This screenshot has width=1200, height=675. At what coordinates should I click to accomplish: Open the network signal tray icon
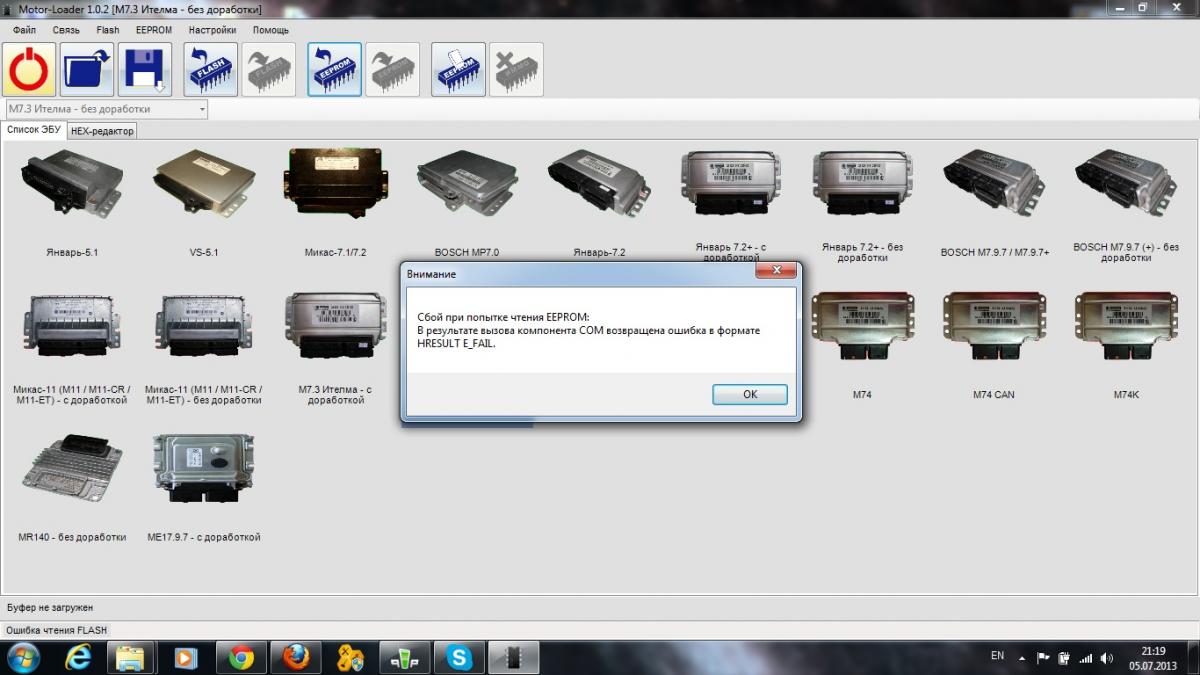tap(1085, 657)
